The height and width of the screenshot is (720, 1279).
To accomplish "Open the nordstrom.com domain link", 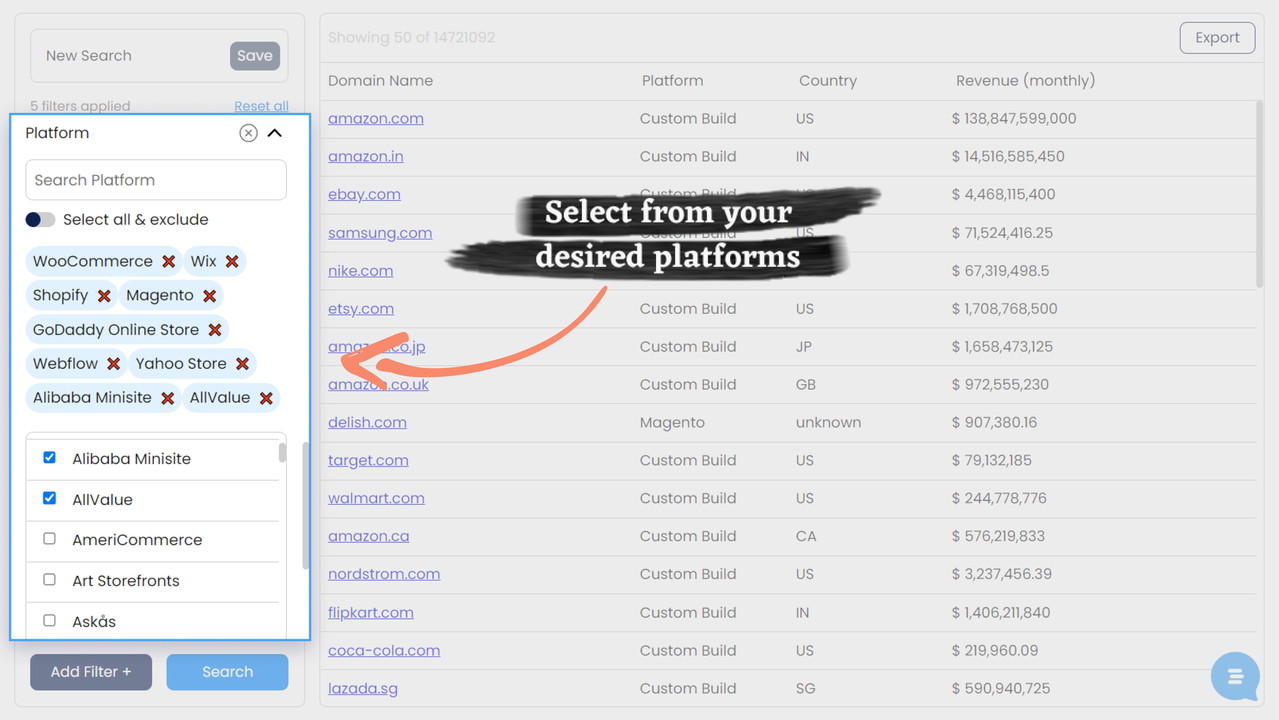I will pos(384,574).
